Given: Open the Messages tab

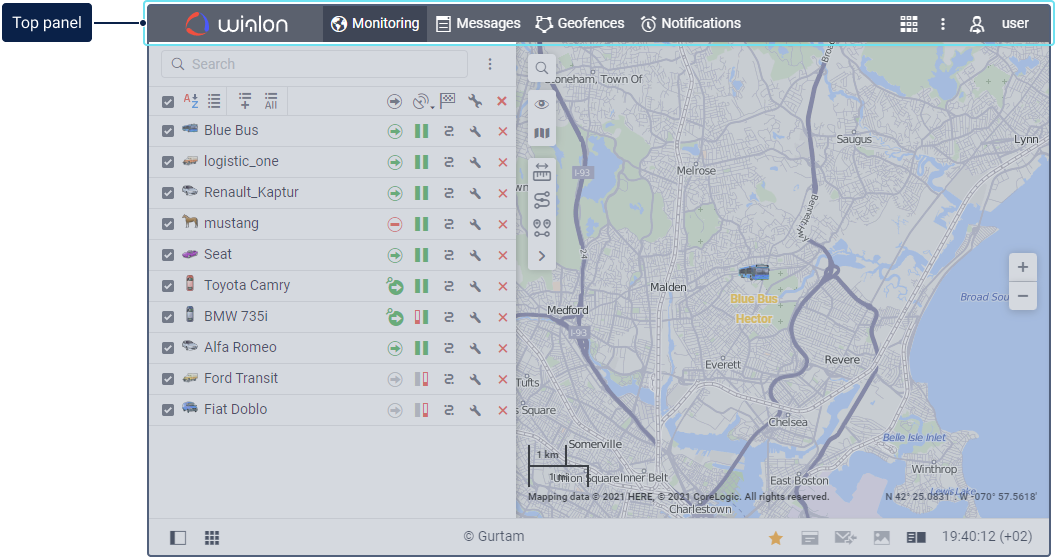Looking at the screenshot, I should pos(478,24).
